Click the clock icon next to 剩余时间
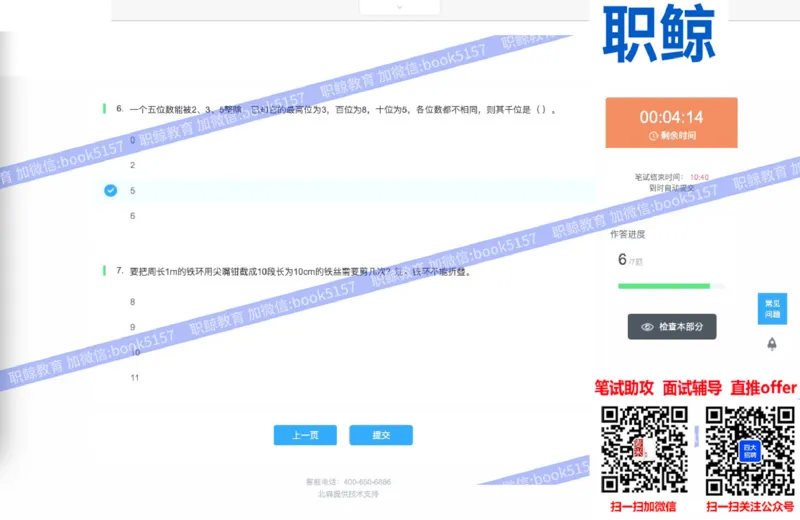Viewport: 800px width, 520px height. click(x=653, y=136)
